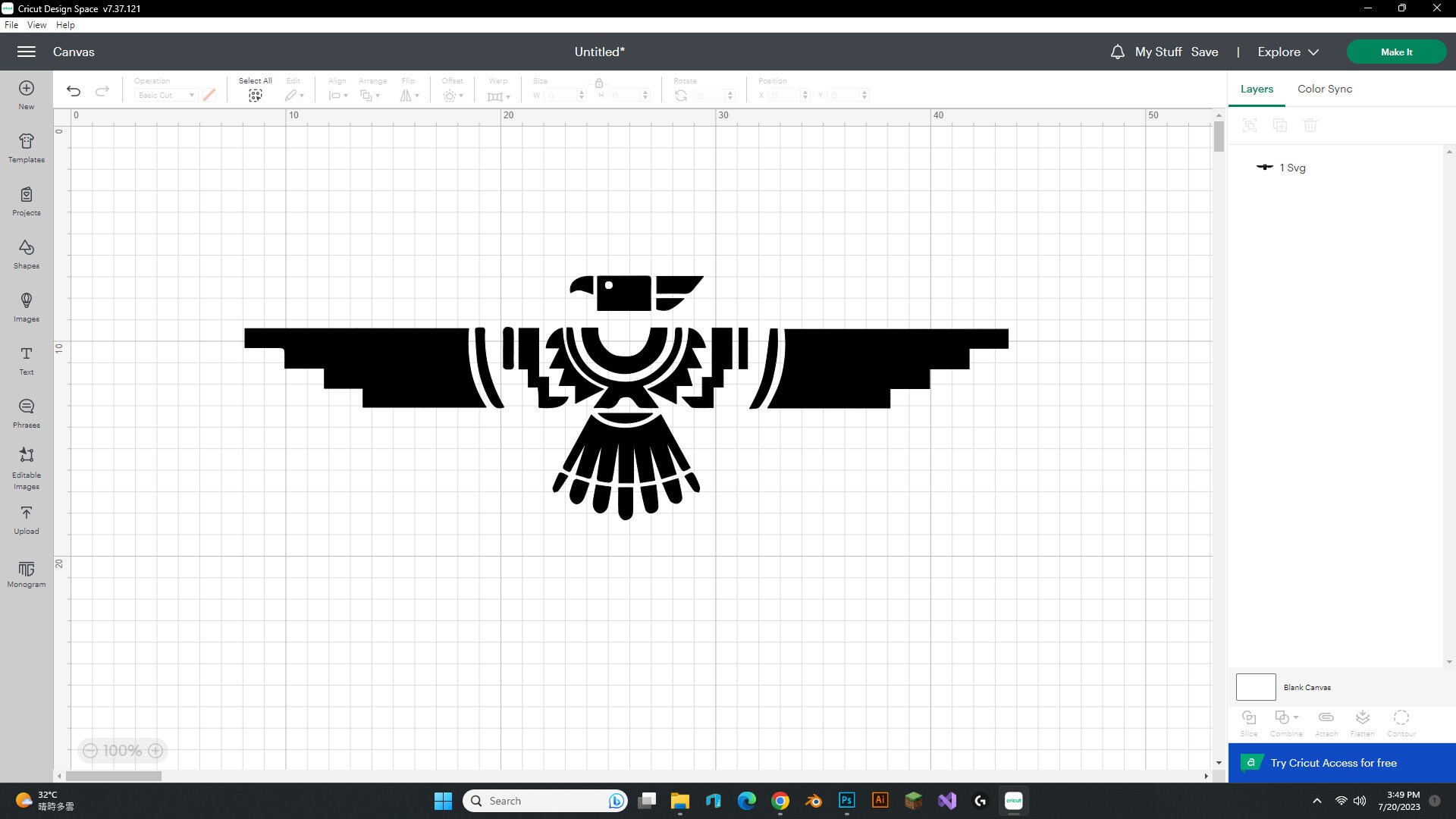Open the Shapes panel
1456x819 pixels.
pos(26,253)
